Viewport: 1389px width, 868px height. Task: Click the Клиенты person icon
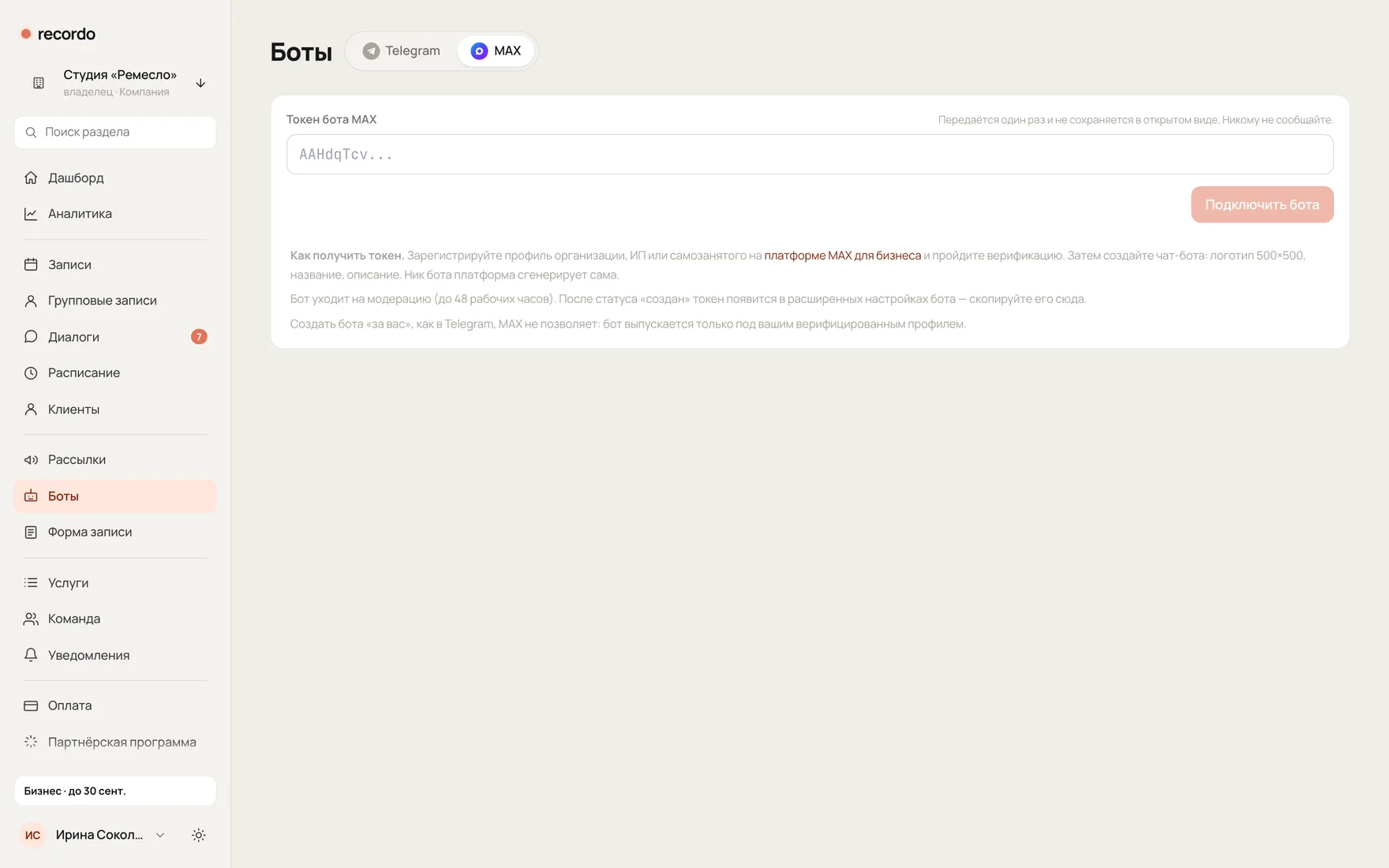click(x=31, y=410)
